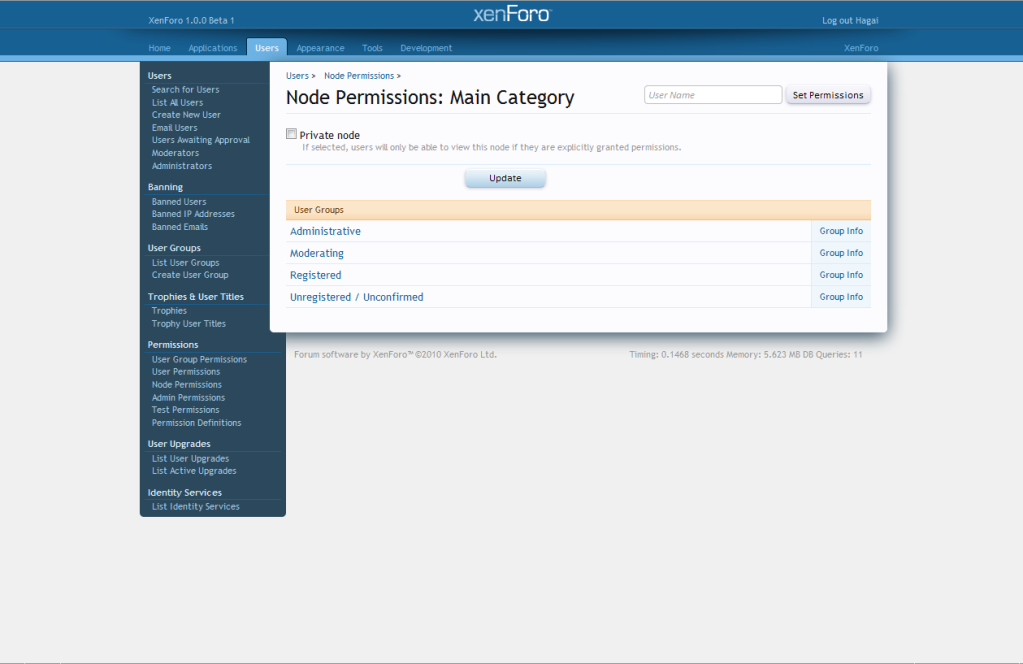Open the Home tab
The height and width of the screenshot is (664, 1023).
(x=159, y=48)
